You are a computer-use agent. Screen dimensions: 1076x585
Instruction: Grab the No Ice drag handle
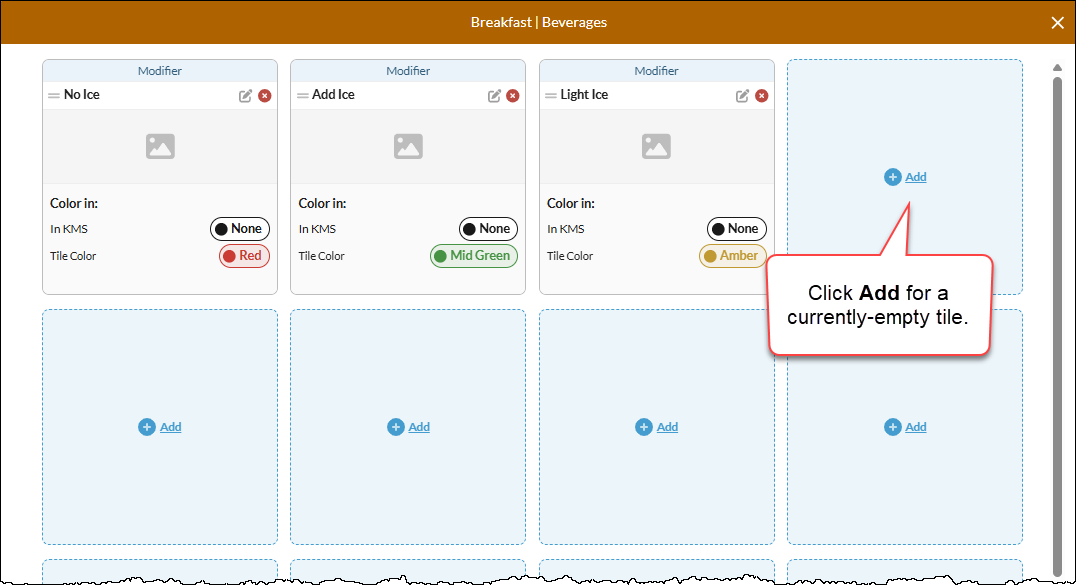click(54, 95)
